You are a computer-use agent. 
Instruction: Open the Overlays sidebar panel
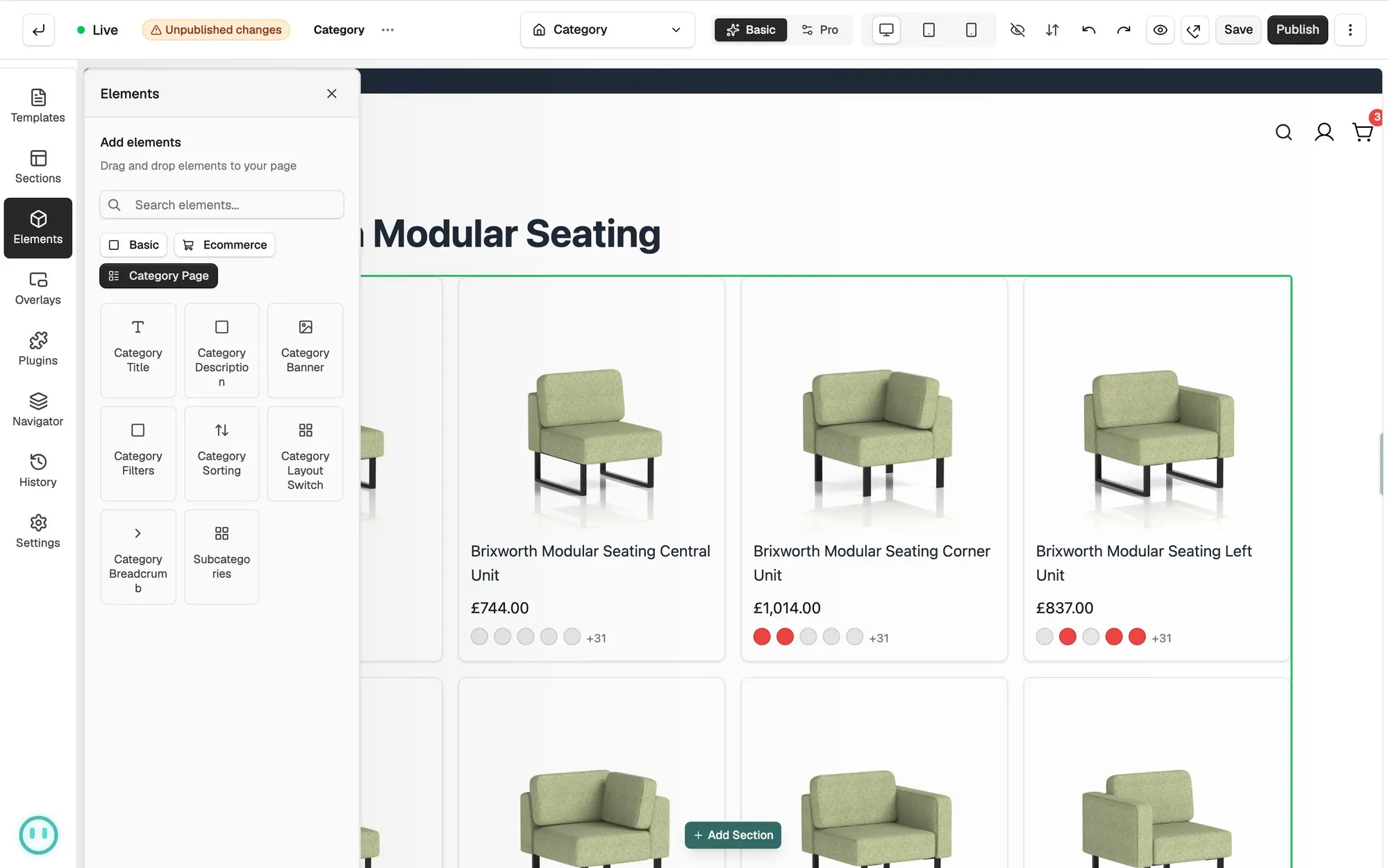tap(38, 289)
